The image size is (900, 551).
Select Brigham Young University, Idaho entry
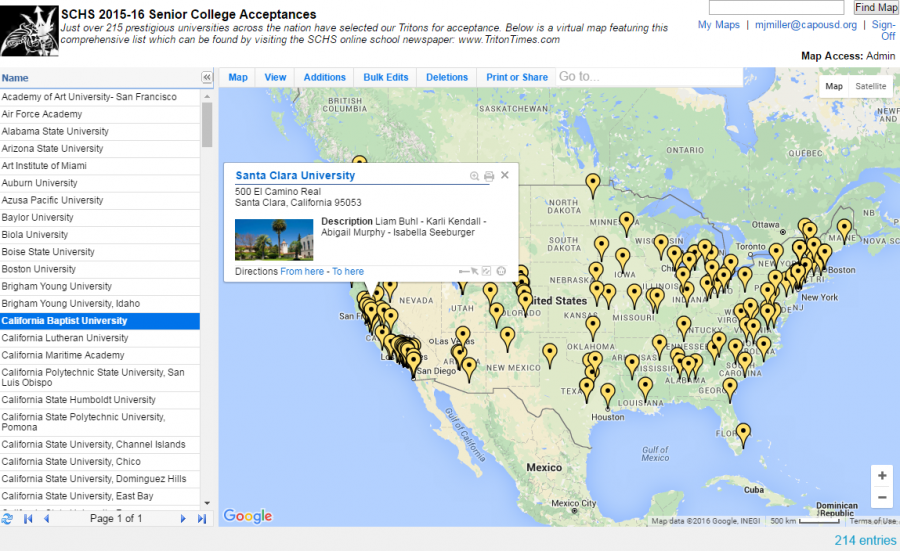tap(100, 304)
